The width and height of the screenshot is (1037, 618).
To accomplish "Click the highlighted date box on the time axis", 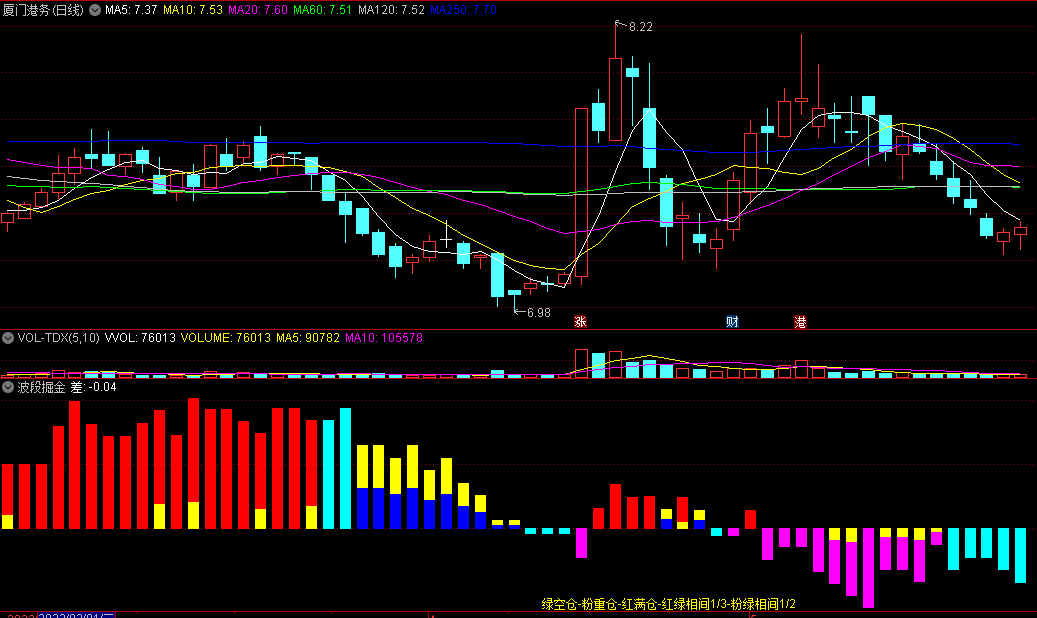I will pyautogui.click(x=75, y=615).
